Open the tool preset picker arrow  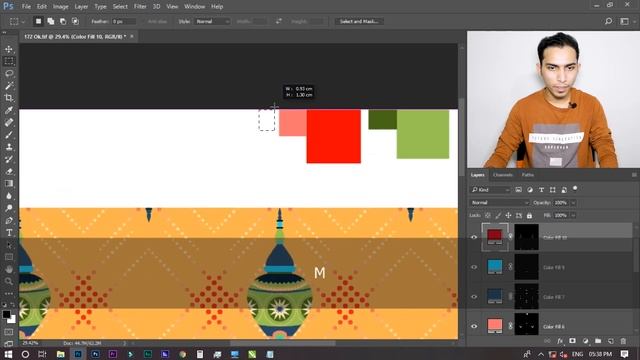23,21
